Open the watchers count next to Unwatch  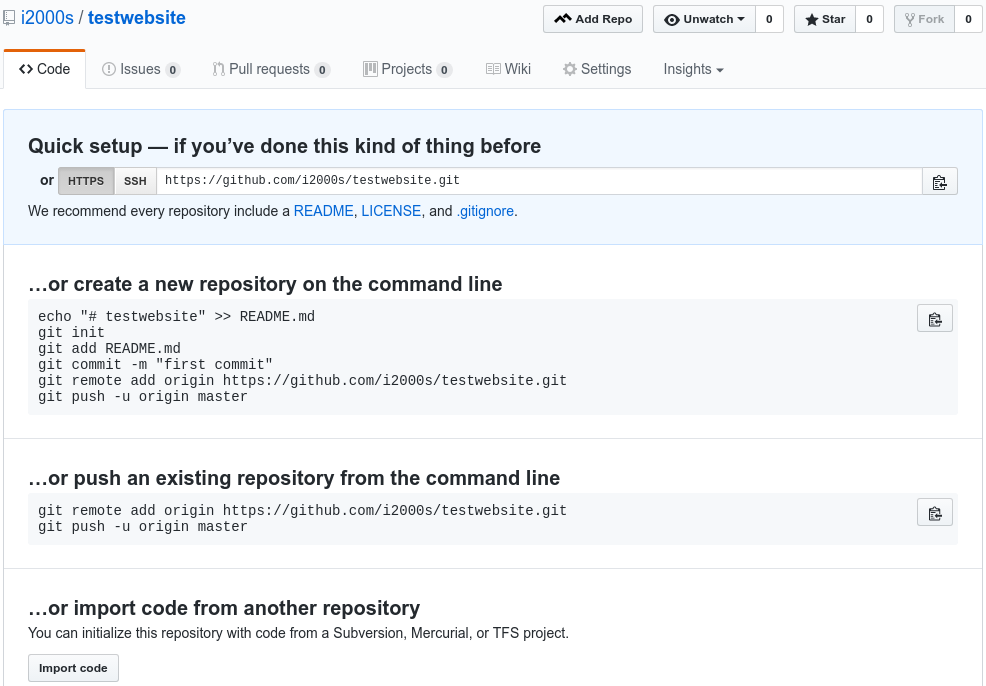click(769, 19)
